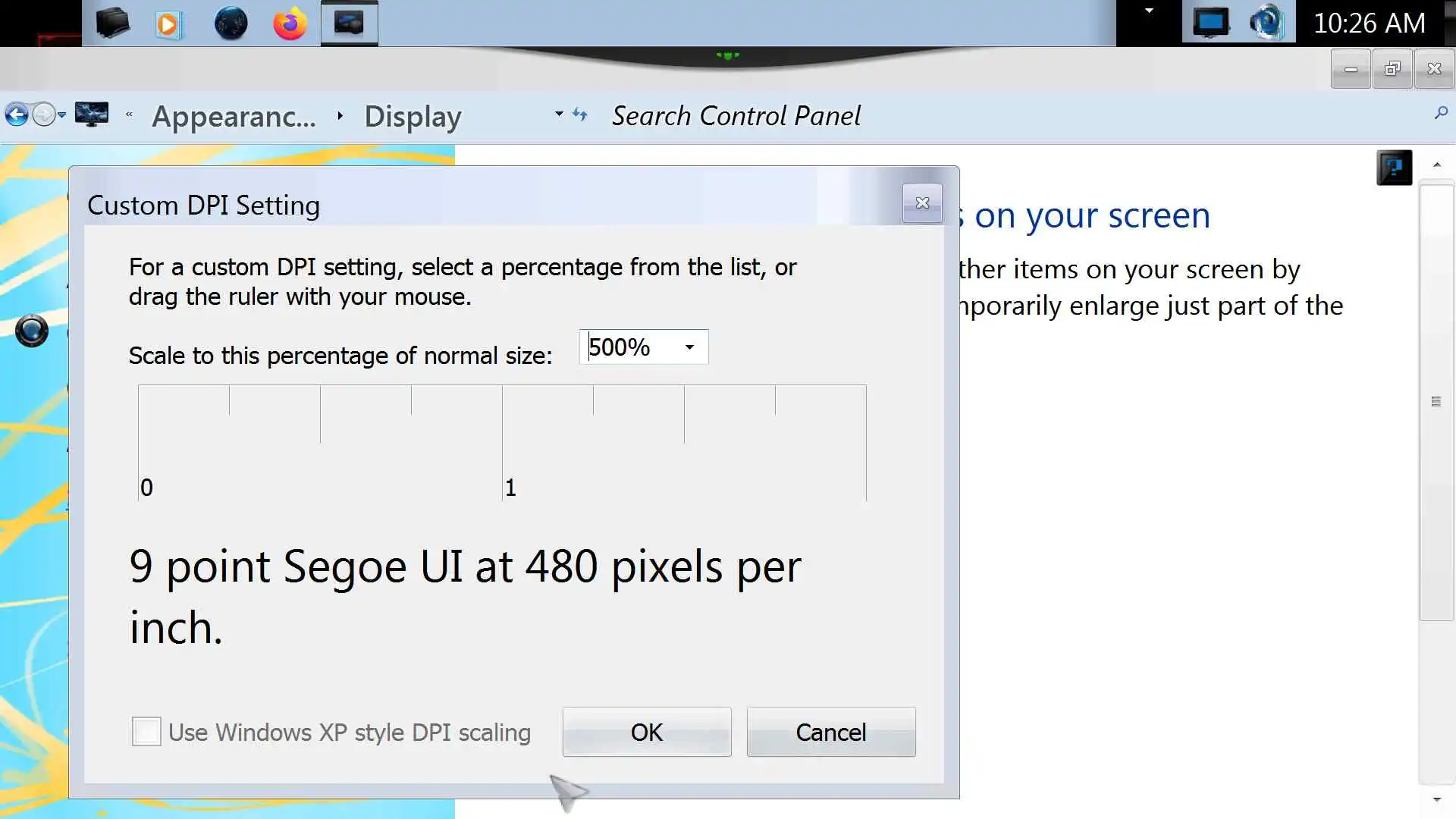Screen dimensions: 1456x819
Task: Click the dark globe taskbar icon
Action: [x=231, y=24]
